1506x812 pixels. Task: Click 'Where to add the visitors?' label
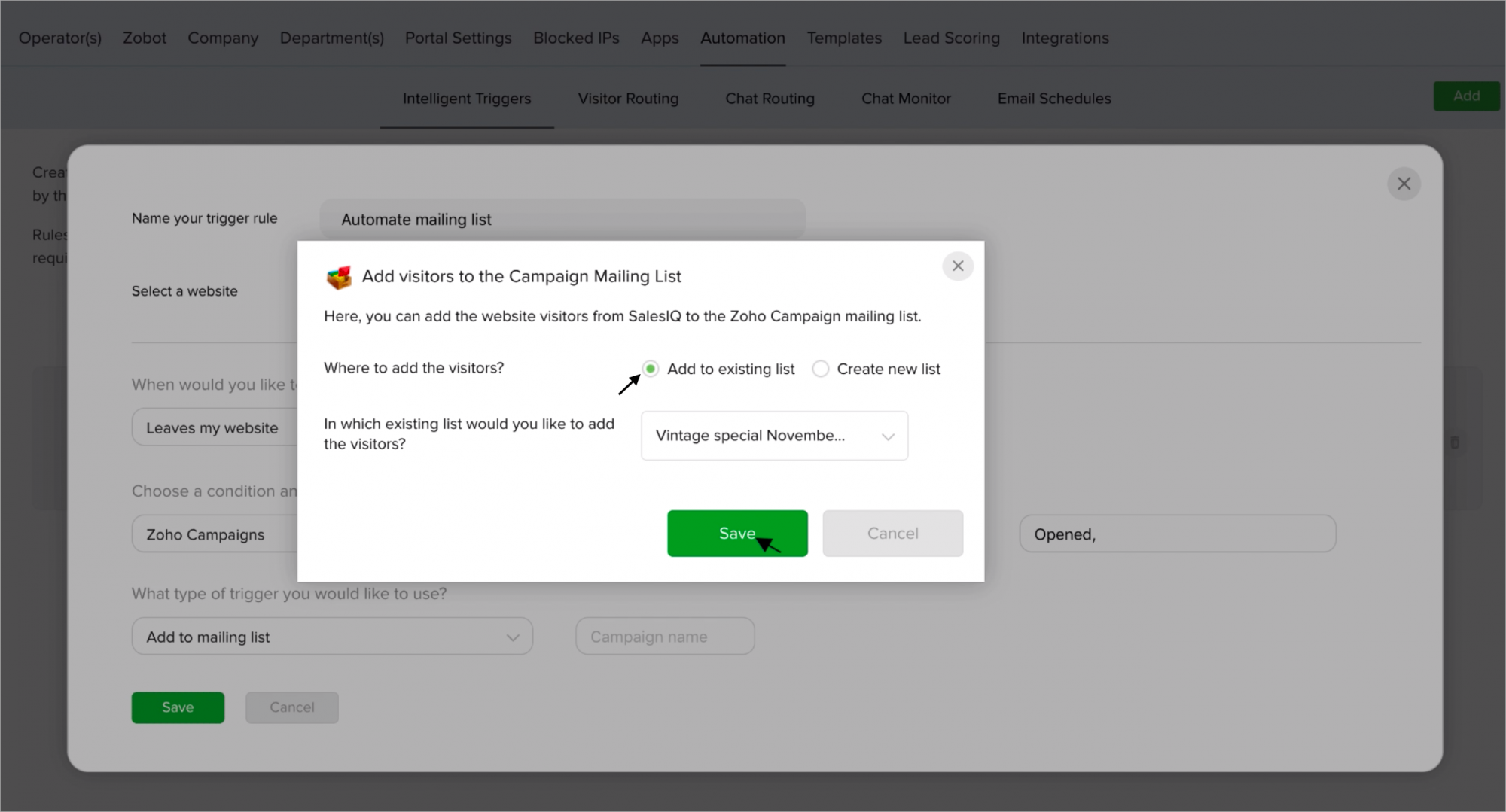click(x=413, y=368)
